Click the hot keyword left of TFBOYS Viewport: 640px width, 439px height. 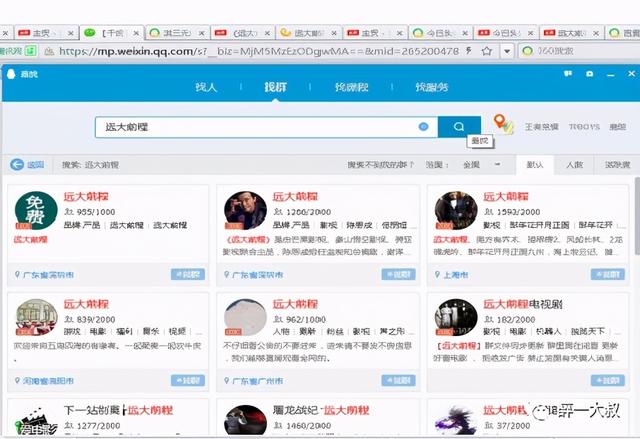tap(542, 127)
